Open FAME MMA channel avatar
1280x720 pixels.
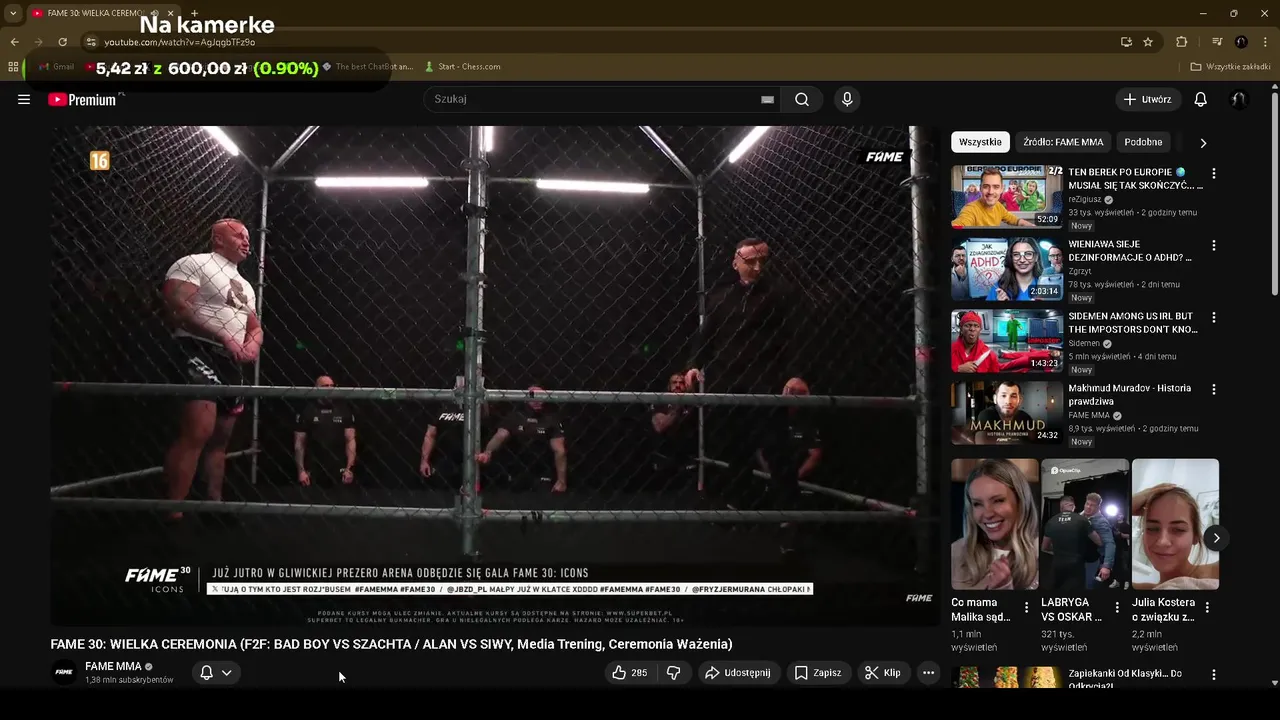64,672
